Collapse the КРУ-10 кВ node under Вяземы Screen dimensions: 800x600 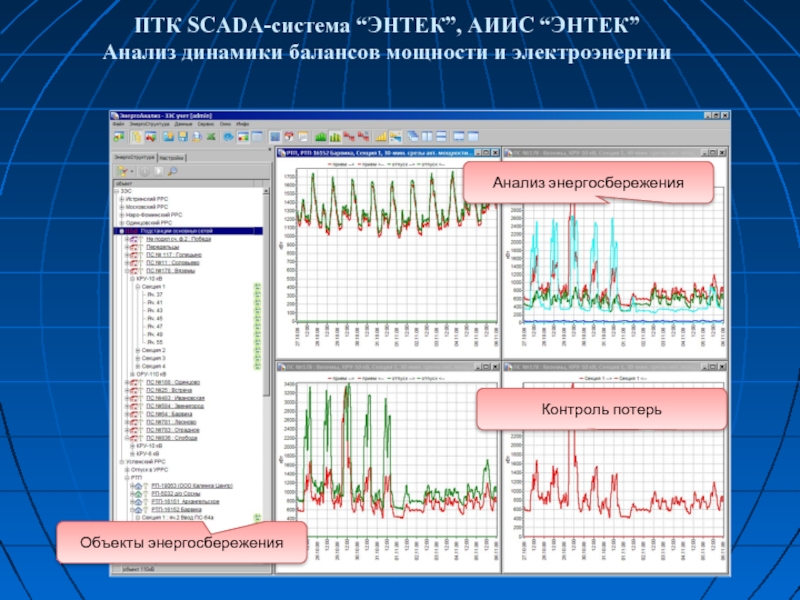tap(132, 279)
